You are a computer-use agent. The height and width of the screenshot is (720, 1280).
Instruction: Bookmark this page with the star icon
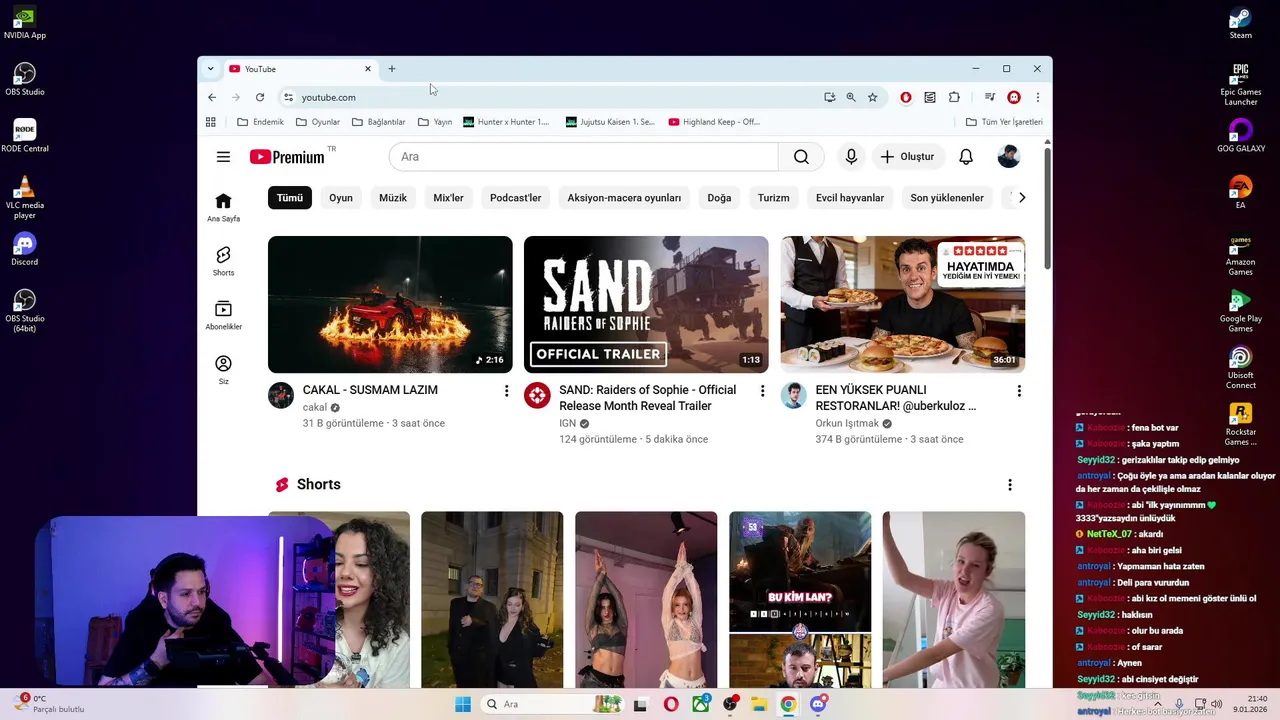point(872,97)
